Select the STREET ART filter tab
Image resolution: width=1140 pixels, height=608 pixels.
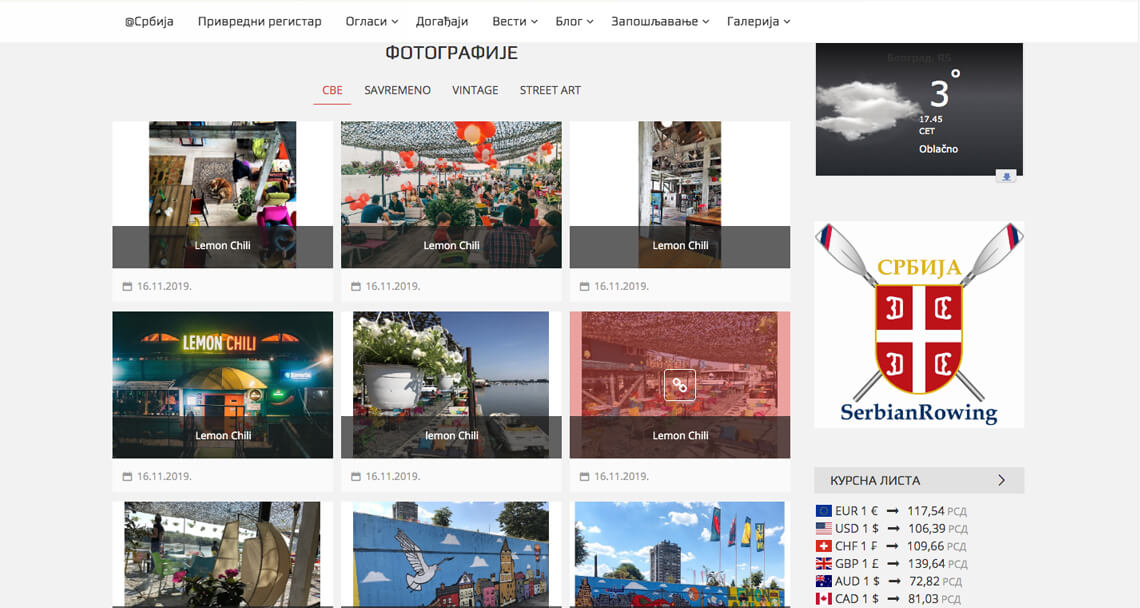pos(550,90)
